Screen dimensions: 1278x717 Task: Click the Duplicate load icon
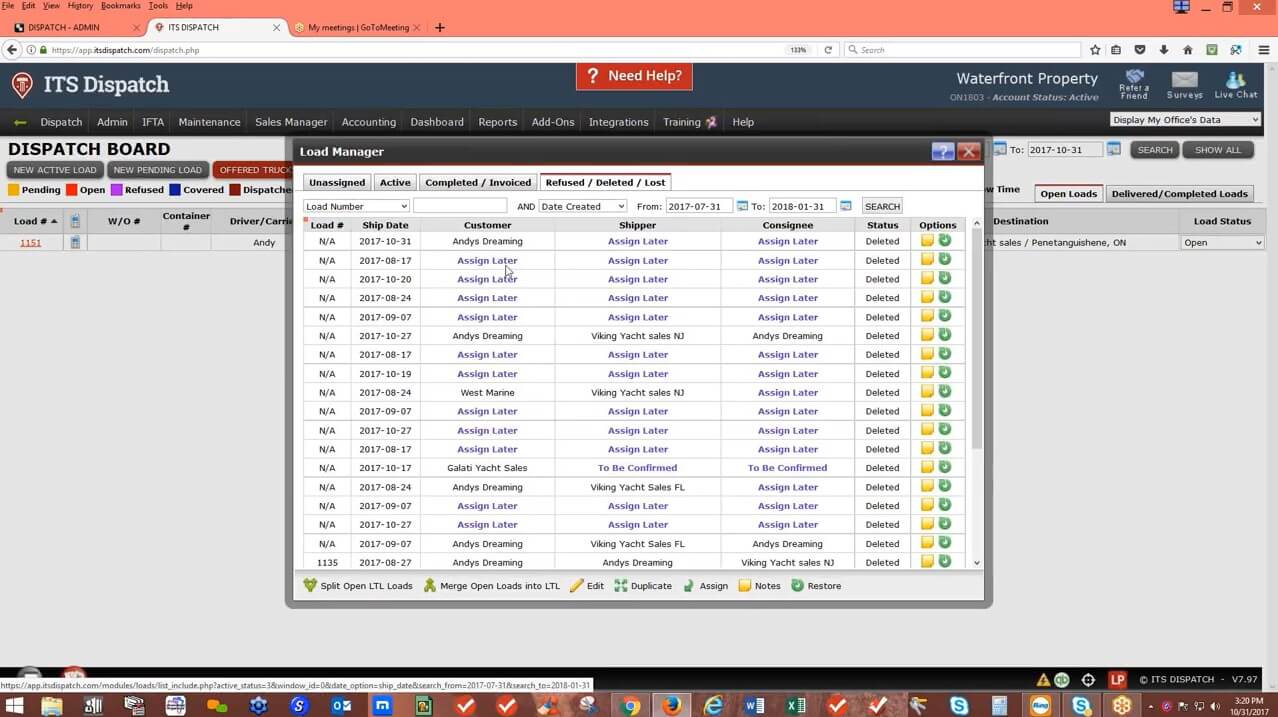point(621,586)
